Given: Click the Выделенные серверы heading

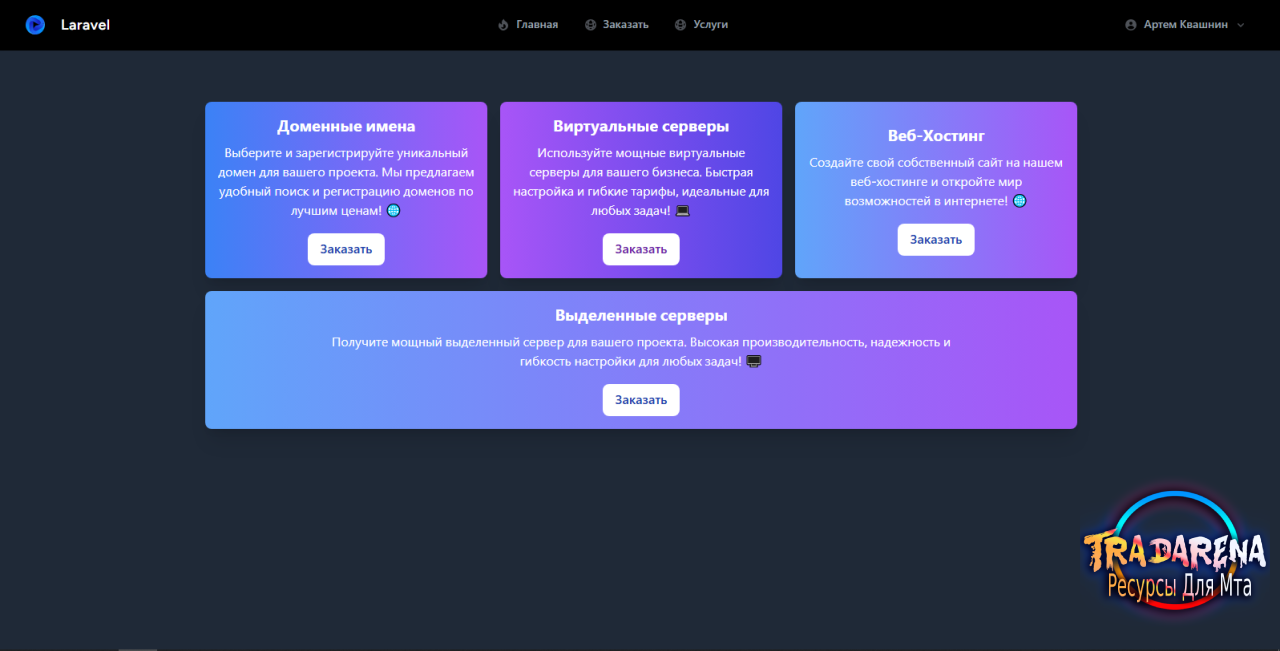Looking at the screenshot, I should [x=641, y=316].
